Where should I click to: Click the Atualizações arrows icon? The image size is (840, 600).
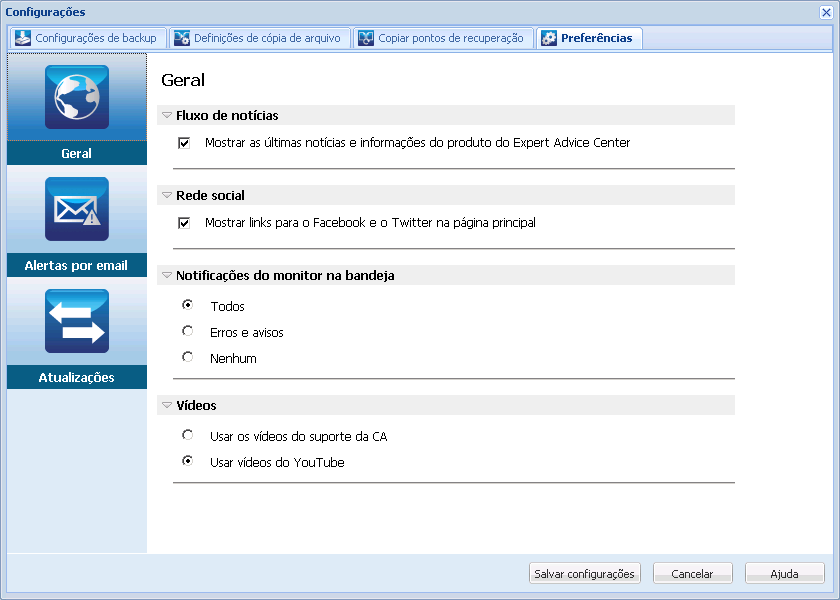pyautogui.click(x=76, y=321)
